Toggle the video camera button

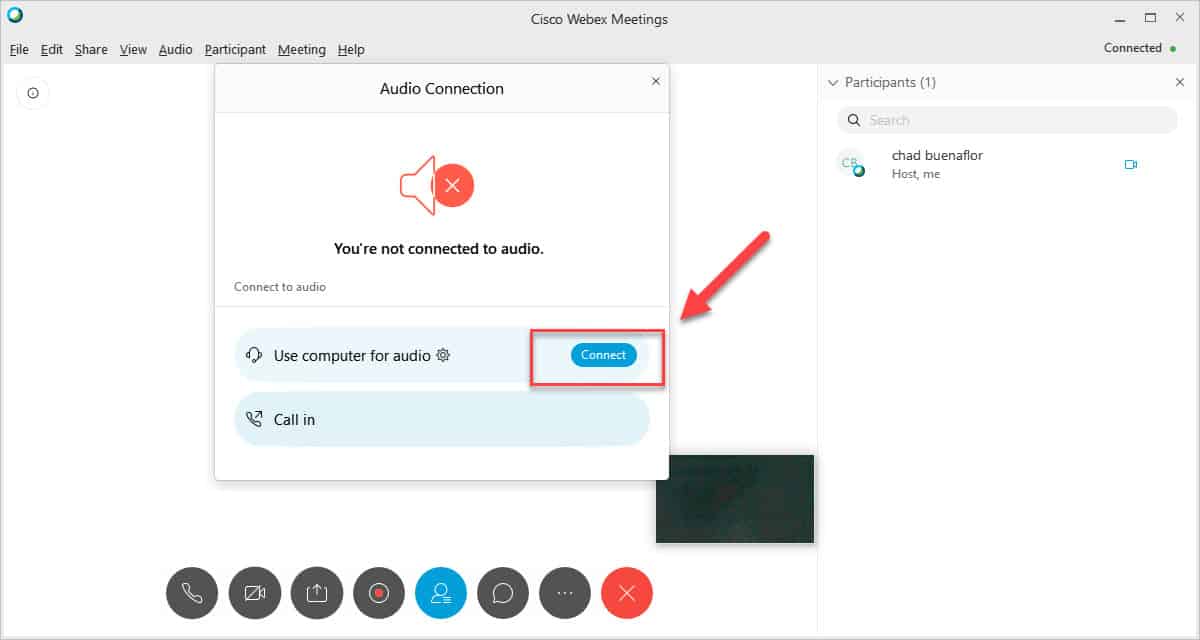tap(254, 593)
